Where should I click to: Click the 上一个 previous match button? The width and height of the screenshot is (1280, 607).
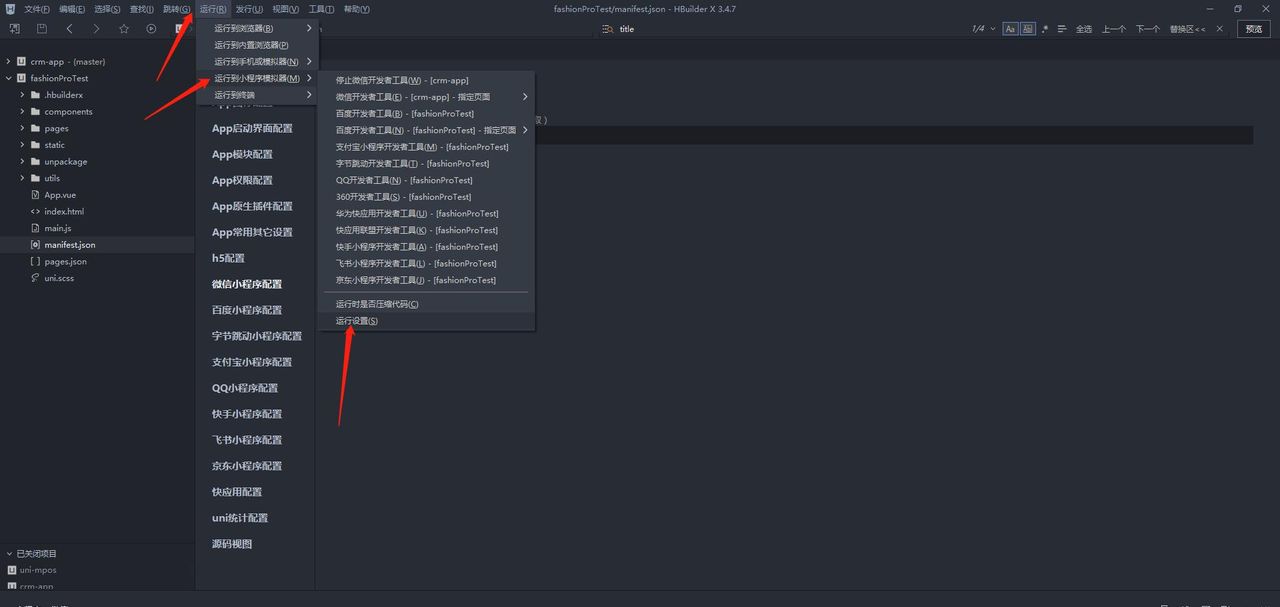[x=1114, y=29]
